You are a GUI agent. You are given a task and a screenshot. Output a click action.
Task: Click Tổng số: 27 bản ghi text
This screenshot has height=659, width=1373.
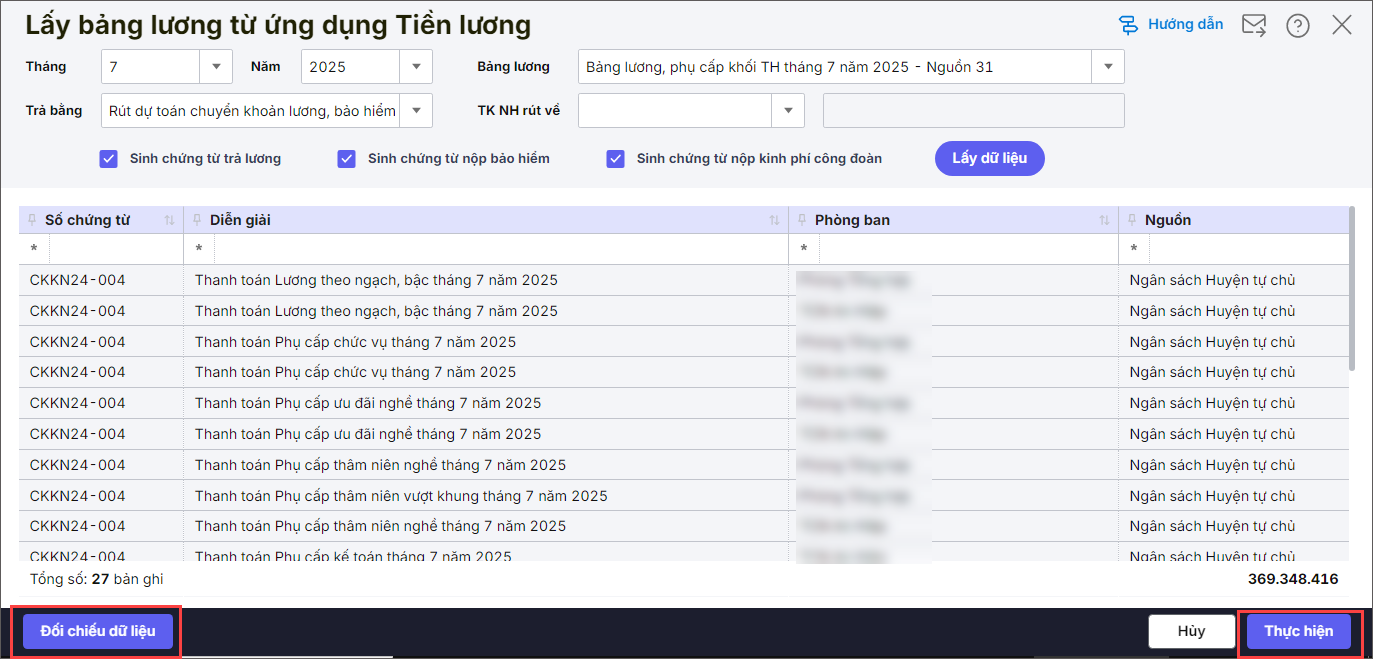[x=96, y=579]
